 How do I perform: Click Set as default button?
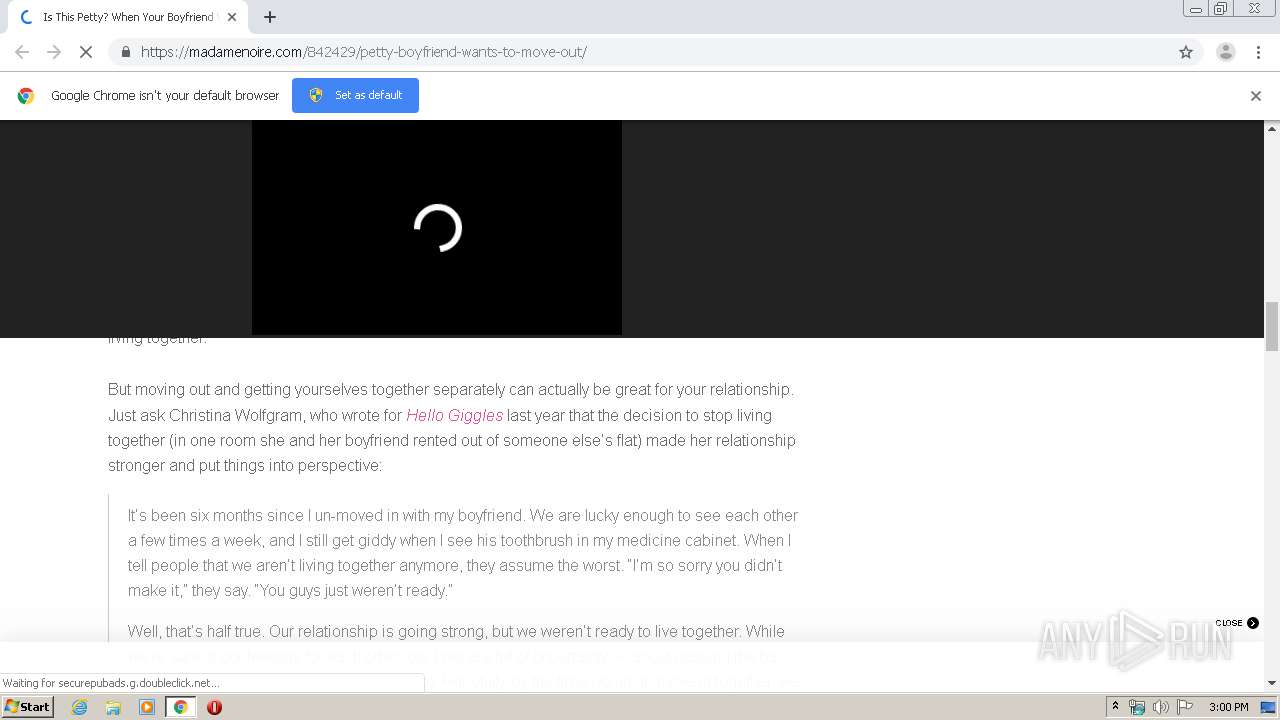[x=355, y=95]
